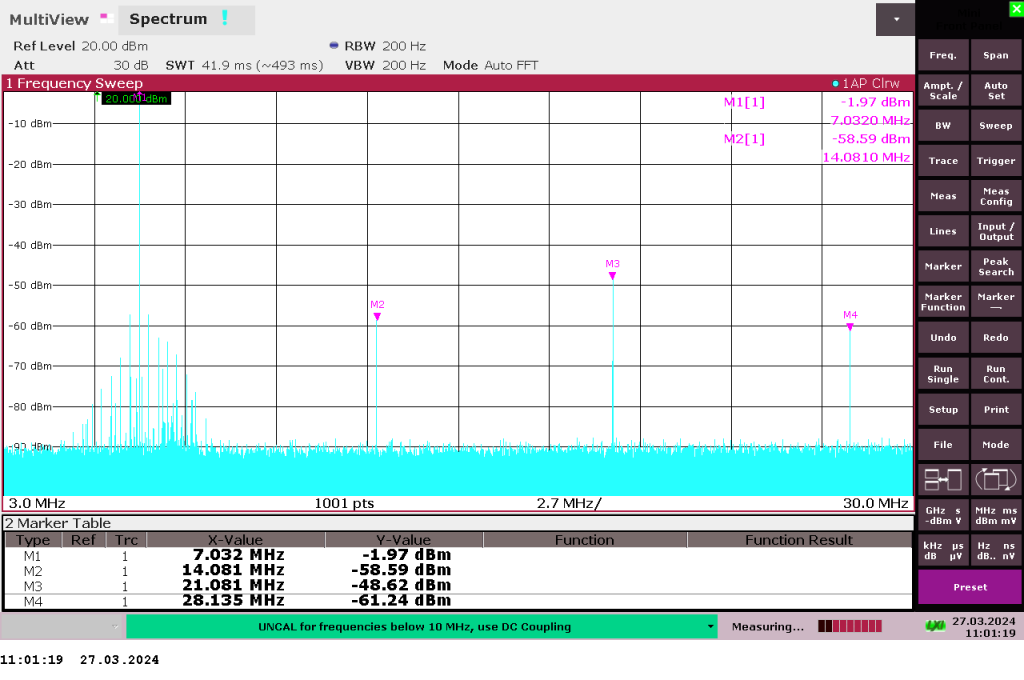Open the Sweep menu
This screenshot has height=680, width=1024.
point(996,126)
